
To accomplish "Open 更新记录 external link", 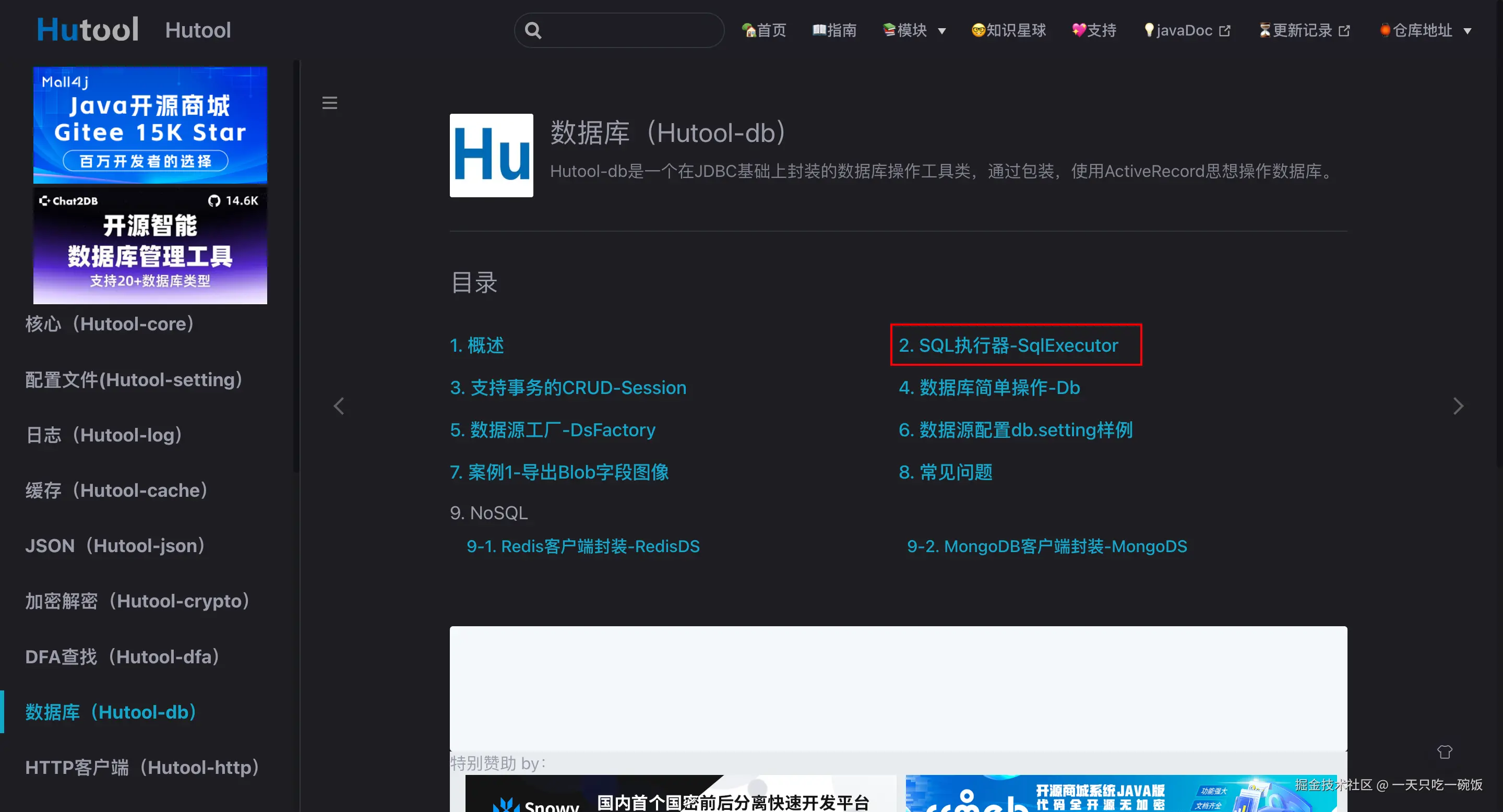I will tap(1304, 30).
